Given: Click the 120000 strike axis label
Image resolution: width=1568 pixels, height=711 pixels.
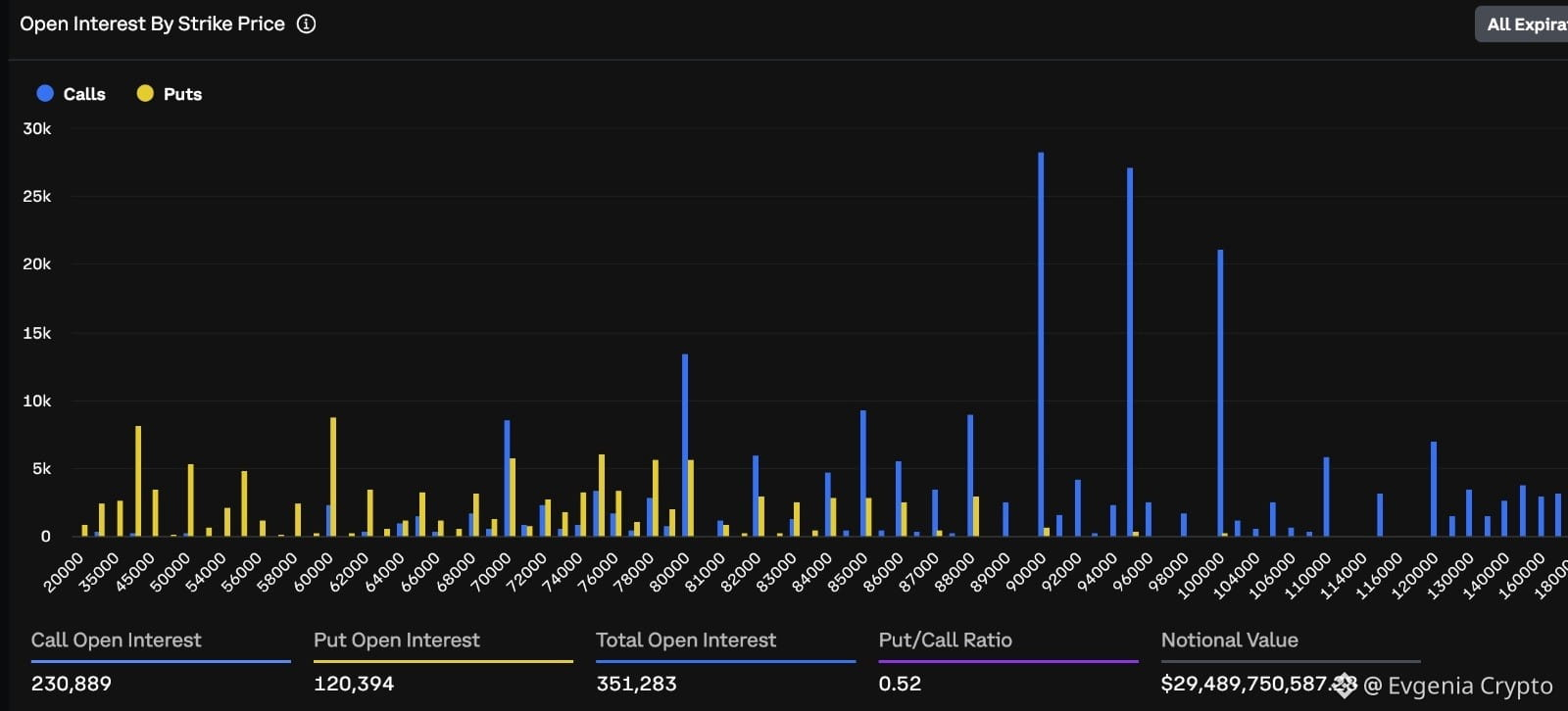Looking at the screenshot, I should [x=1415, y=574].
